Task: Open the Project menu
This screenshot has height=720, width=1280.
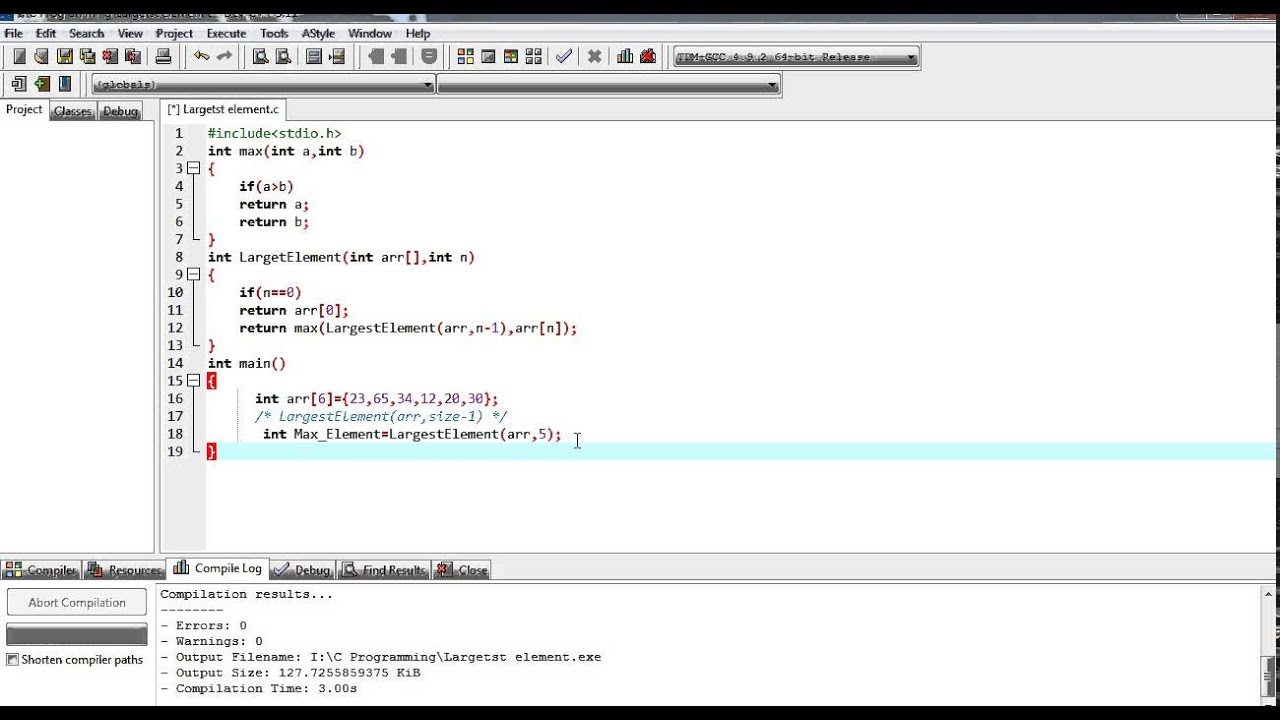Action: tap(175, 33)
